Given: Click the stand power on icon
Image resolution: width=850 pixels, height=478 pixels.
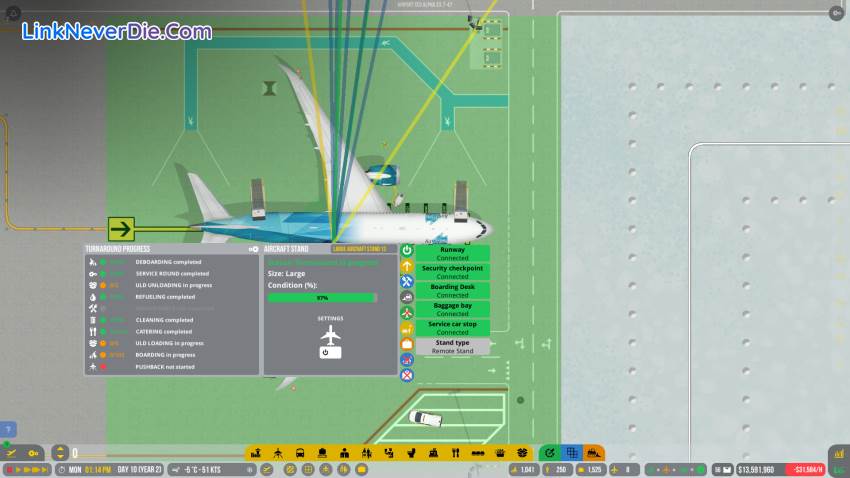Looking at the screenshot, I should [407, 250].
